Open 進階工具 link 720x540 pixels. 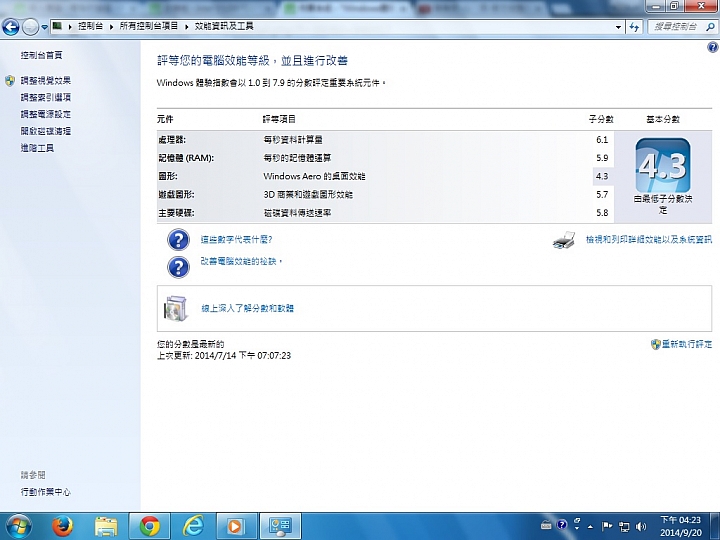coord(37,148)
